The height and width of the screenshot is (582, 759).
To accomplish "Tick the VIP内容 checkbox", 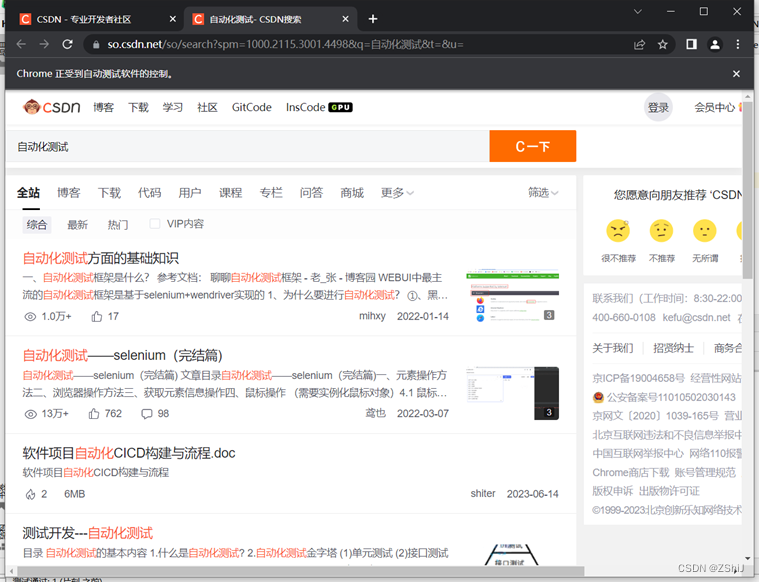I will click(155, 224).
